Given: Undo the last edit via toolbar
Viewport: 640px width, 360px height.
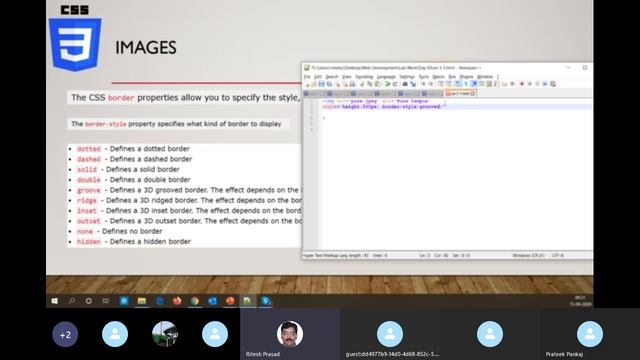Looking at the screenshot, I should pyautogui.click(x=387, y=84).
